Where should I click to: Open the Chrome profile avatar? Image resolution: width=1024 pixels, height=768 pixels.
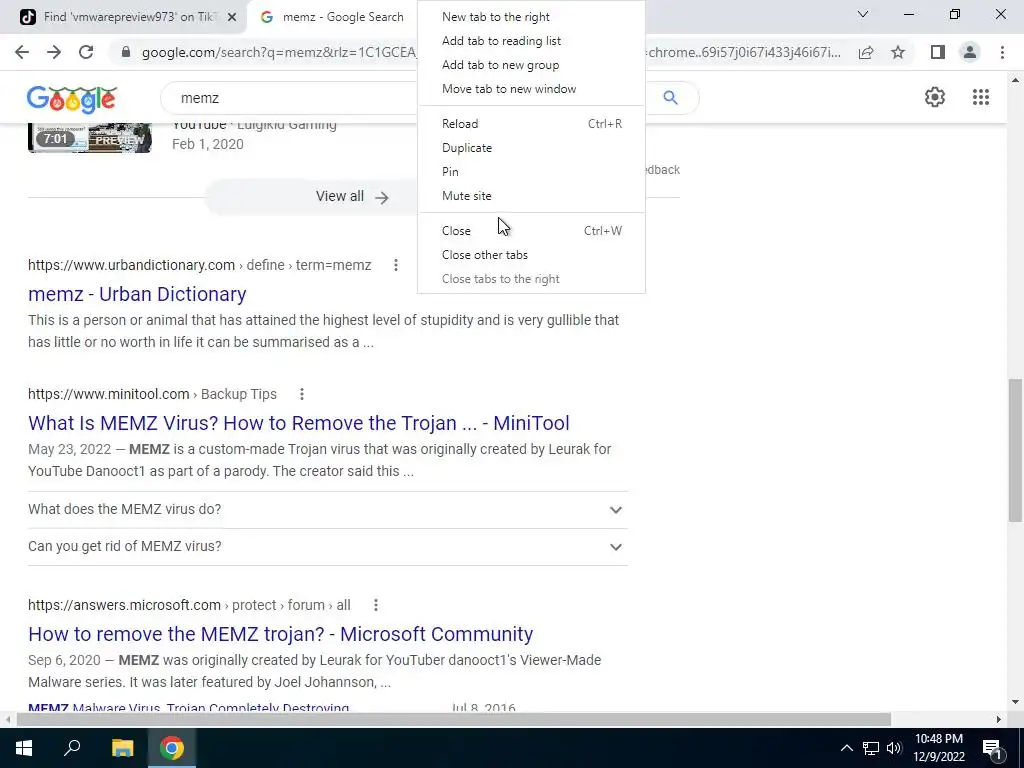pyautogui.click(x=970, y=52)
